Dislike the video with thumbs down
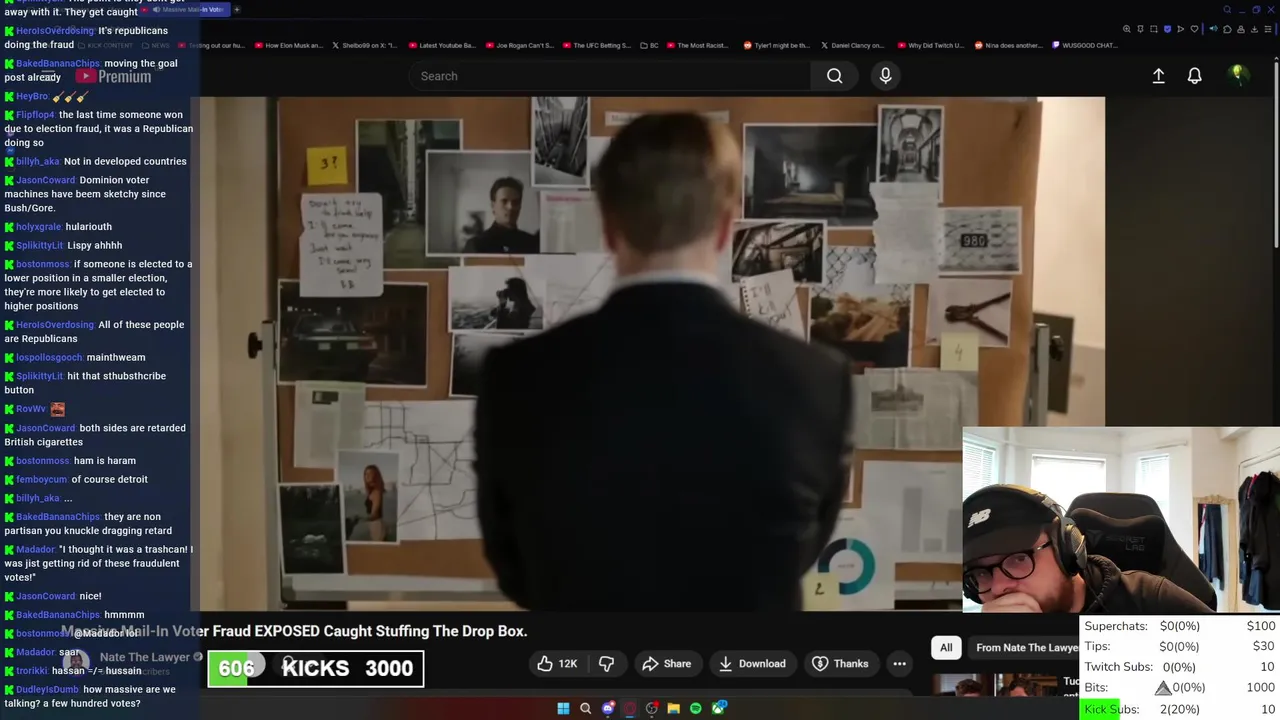This screenshot has width=1280, height=720. 606,663
